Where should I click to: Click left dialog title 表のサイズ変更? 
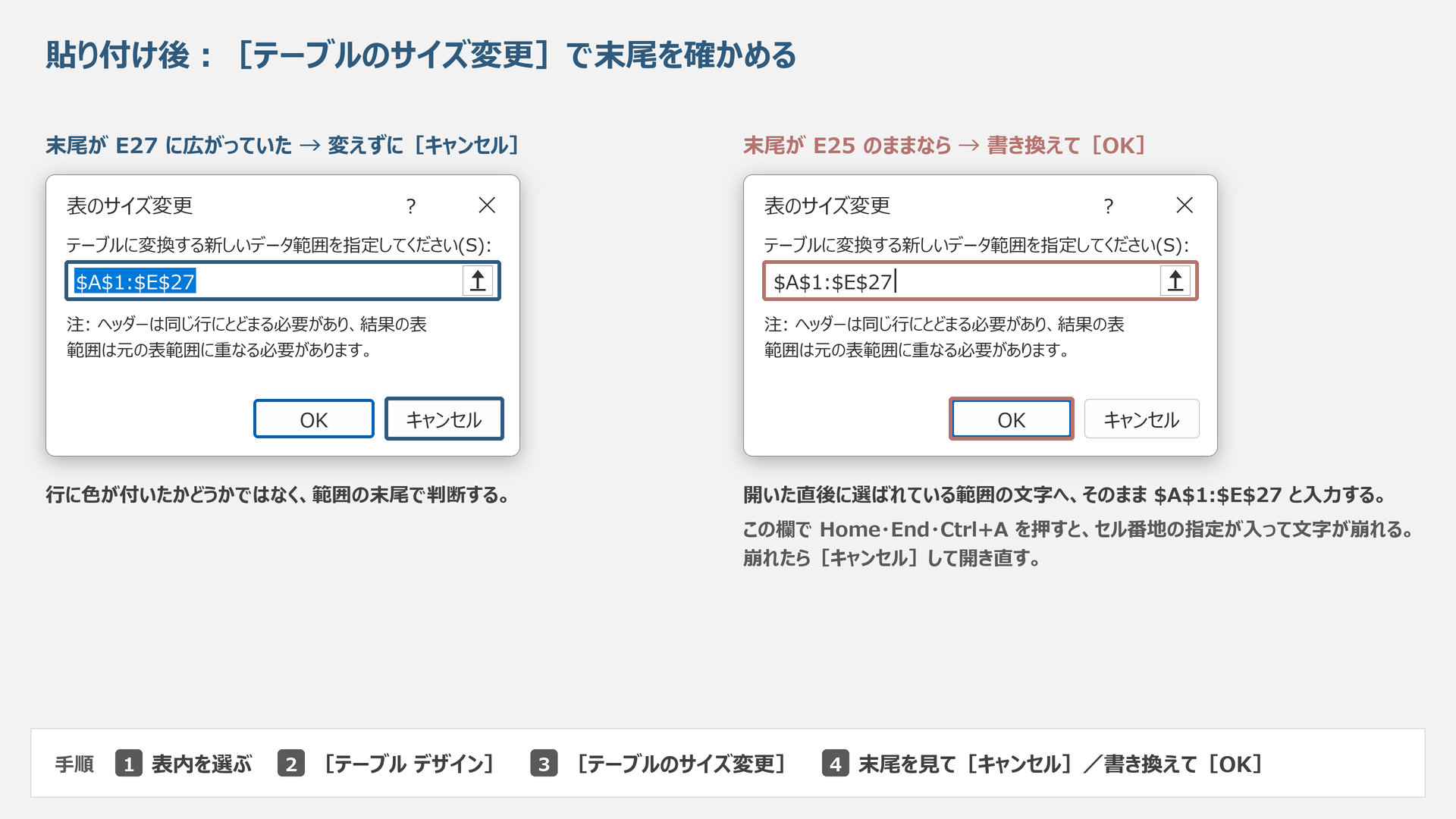point(130,206)
